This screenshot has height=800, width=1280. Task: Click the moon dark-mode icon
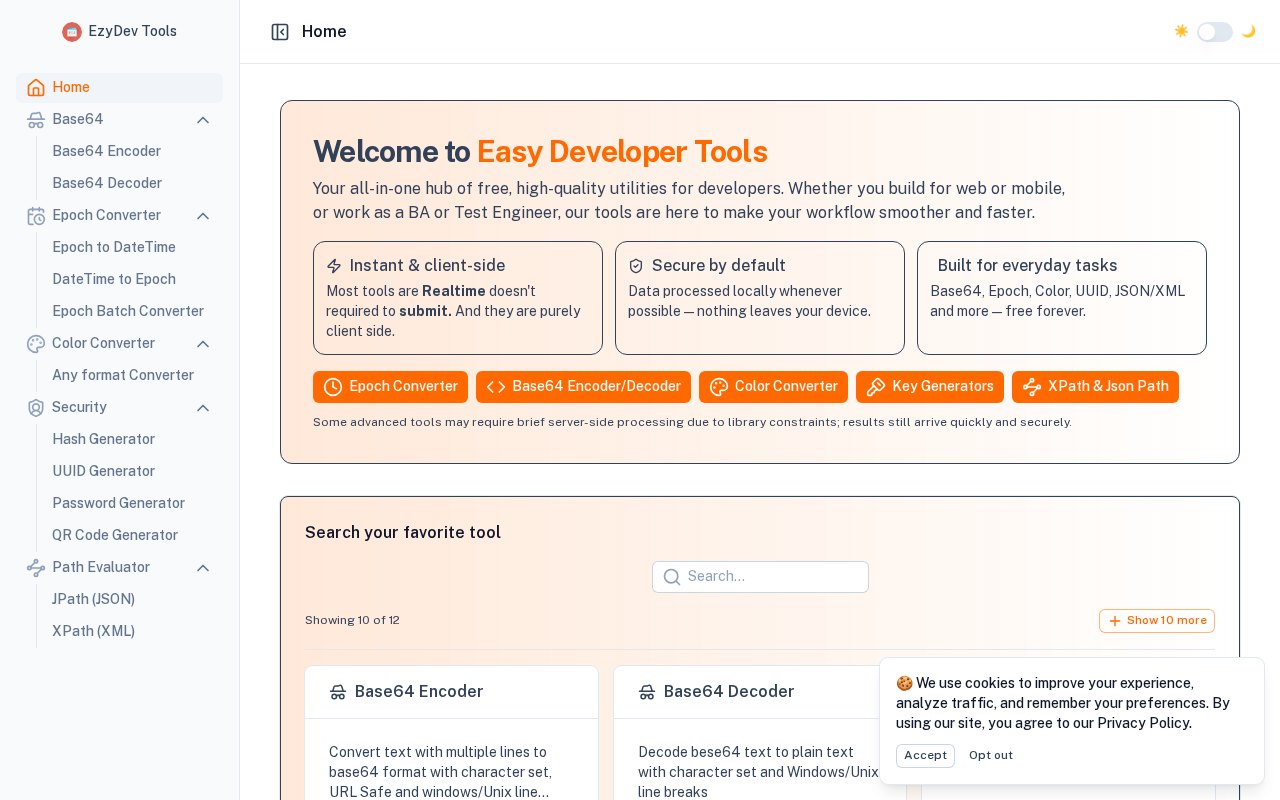pos(1248,31)
